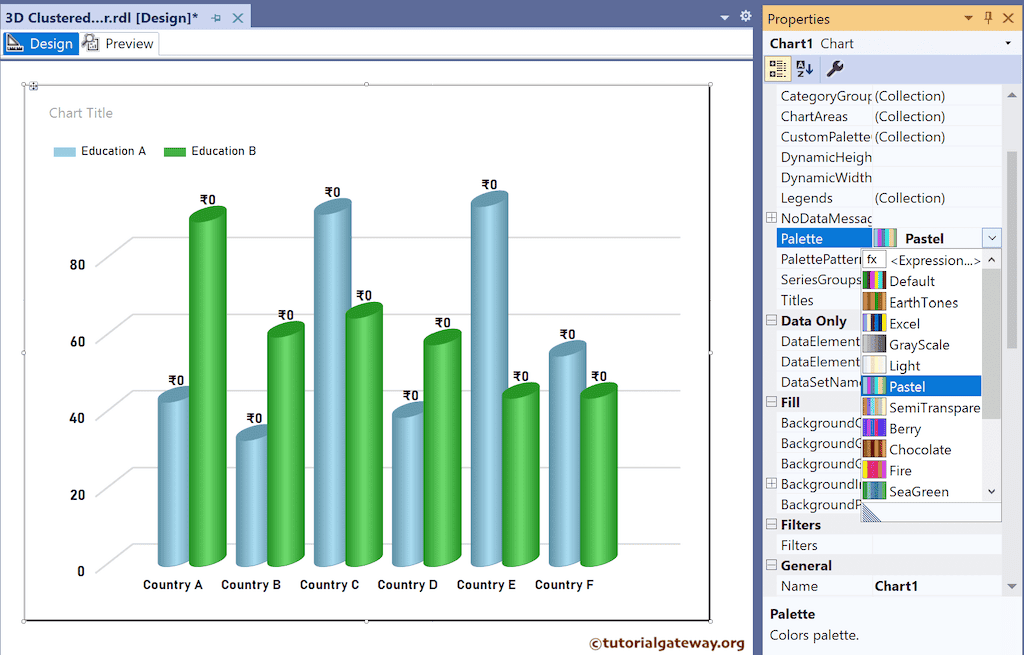Collapse the General category
Image resolution: width=1024 pixels, height=655 pixels.
(771, 565)
